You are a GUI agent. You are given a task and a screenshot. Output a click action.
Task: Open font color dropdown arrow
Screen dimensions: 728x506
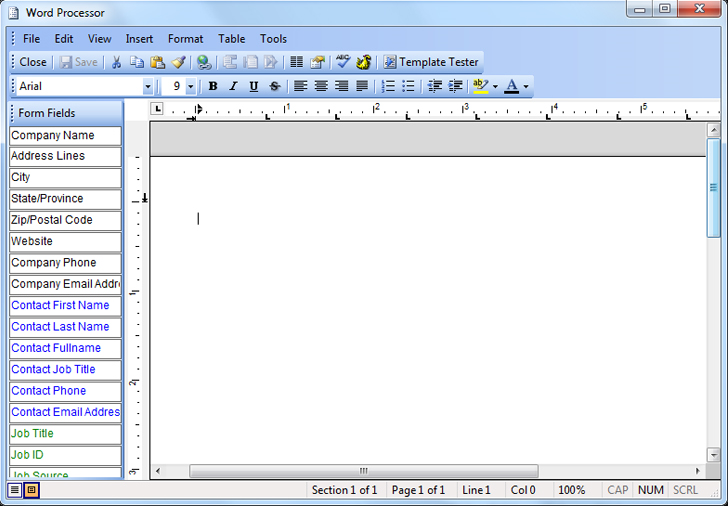coord(526,87)
